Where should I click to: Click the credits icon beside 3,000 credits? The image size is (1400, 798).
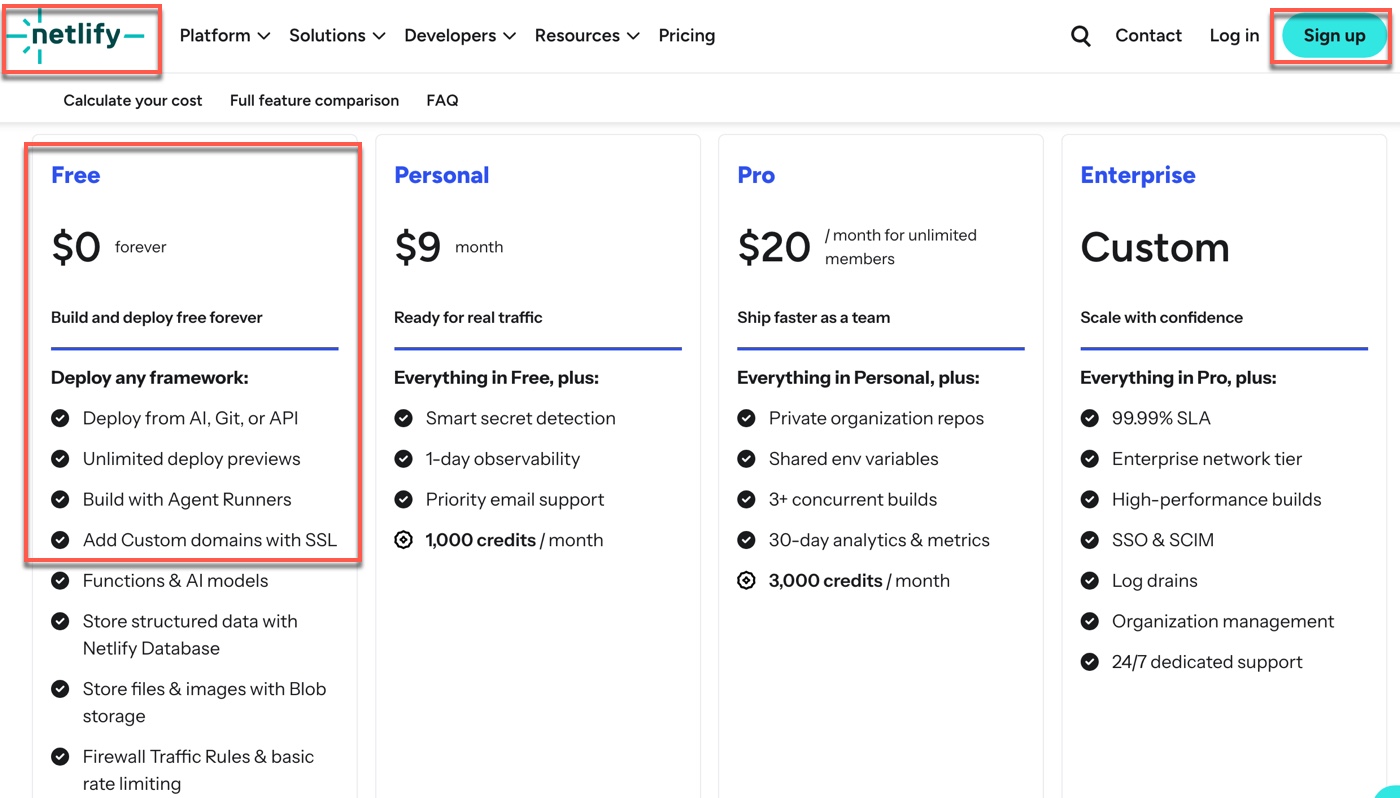click(747, 581)
